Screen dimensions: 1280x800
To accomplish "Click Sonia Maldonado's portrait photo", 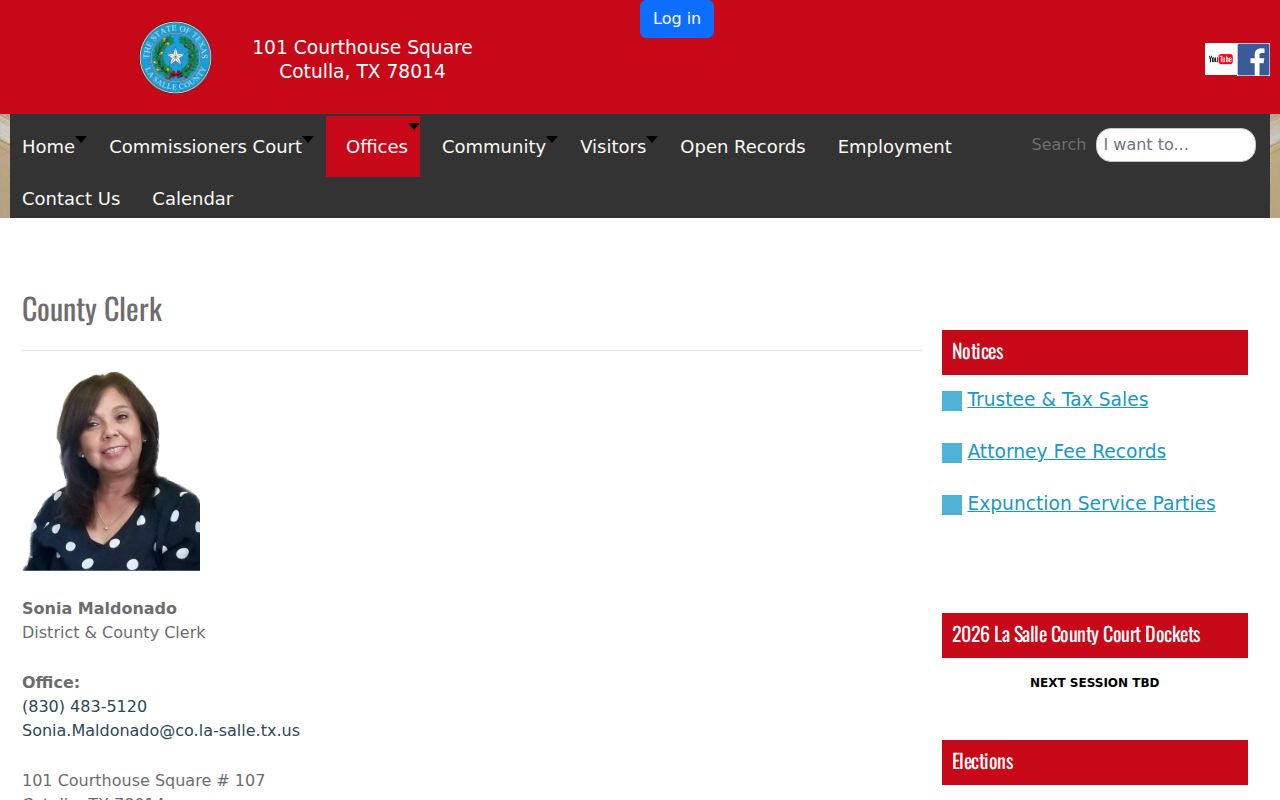I will [111, 471].
